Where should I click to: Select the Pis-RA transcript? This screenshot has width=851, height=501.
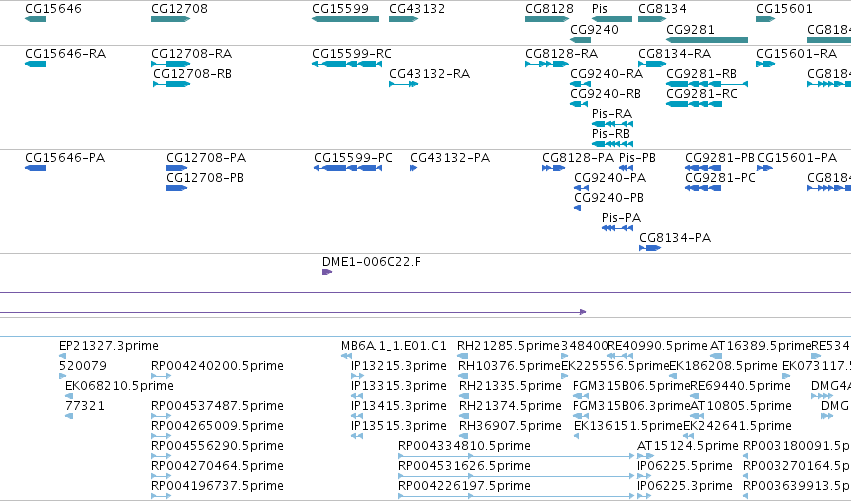[612, 114]
